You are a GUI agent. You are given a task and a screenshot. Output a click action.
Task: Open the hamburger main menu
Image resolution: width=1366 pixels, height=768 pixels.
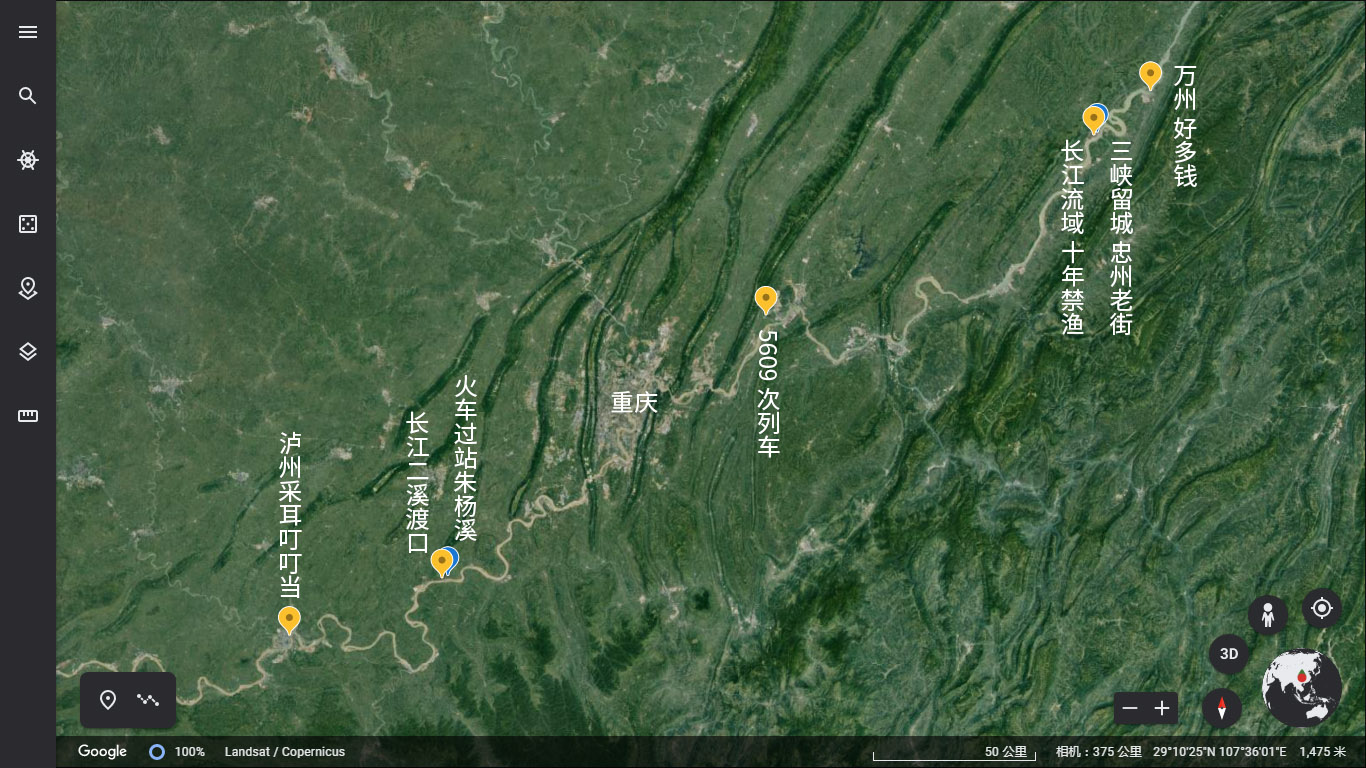[28, 32]
